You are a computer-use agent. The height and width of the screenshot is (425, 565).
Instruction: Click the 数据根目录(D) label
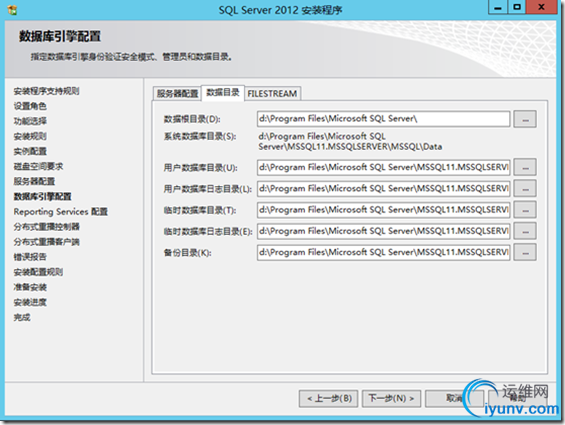coord(192,119)
